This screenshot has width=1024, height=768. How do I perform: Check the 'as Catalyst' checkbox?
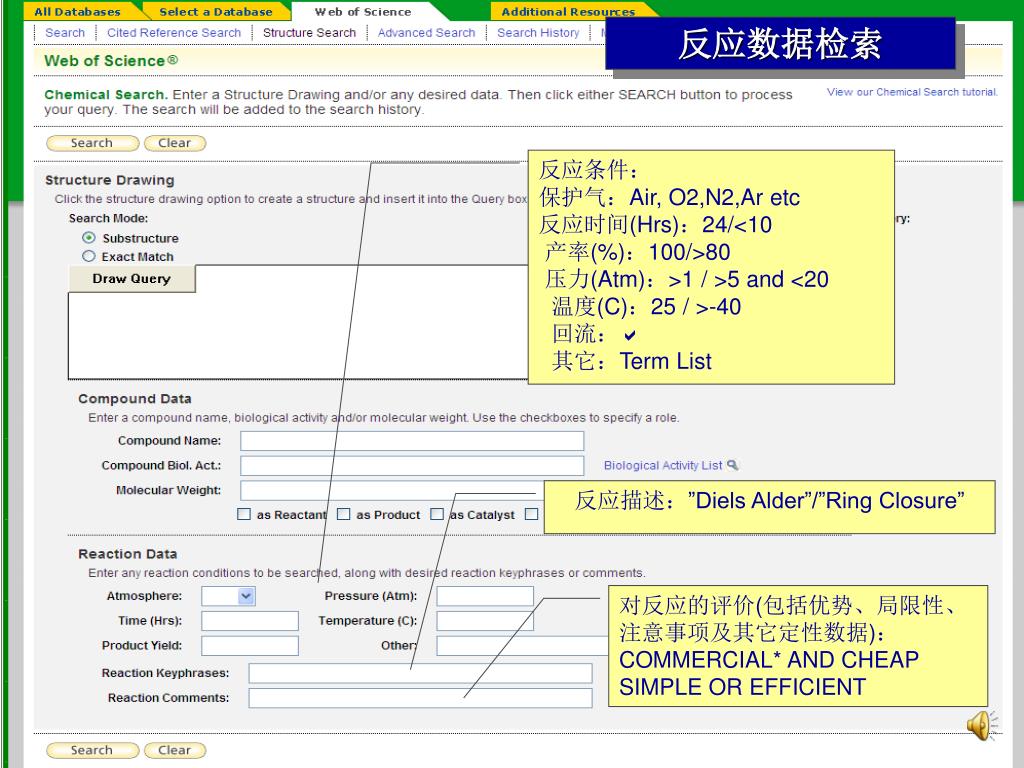(x=437, y=514)
